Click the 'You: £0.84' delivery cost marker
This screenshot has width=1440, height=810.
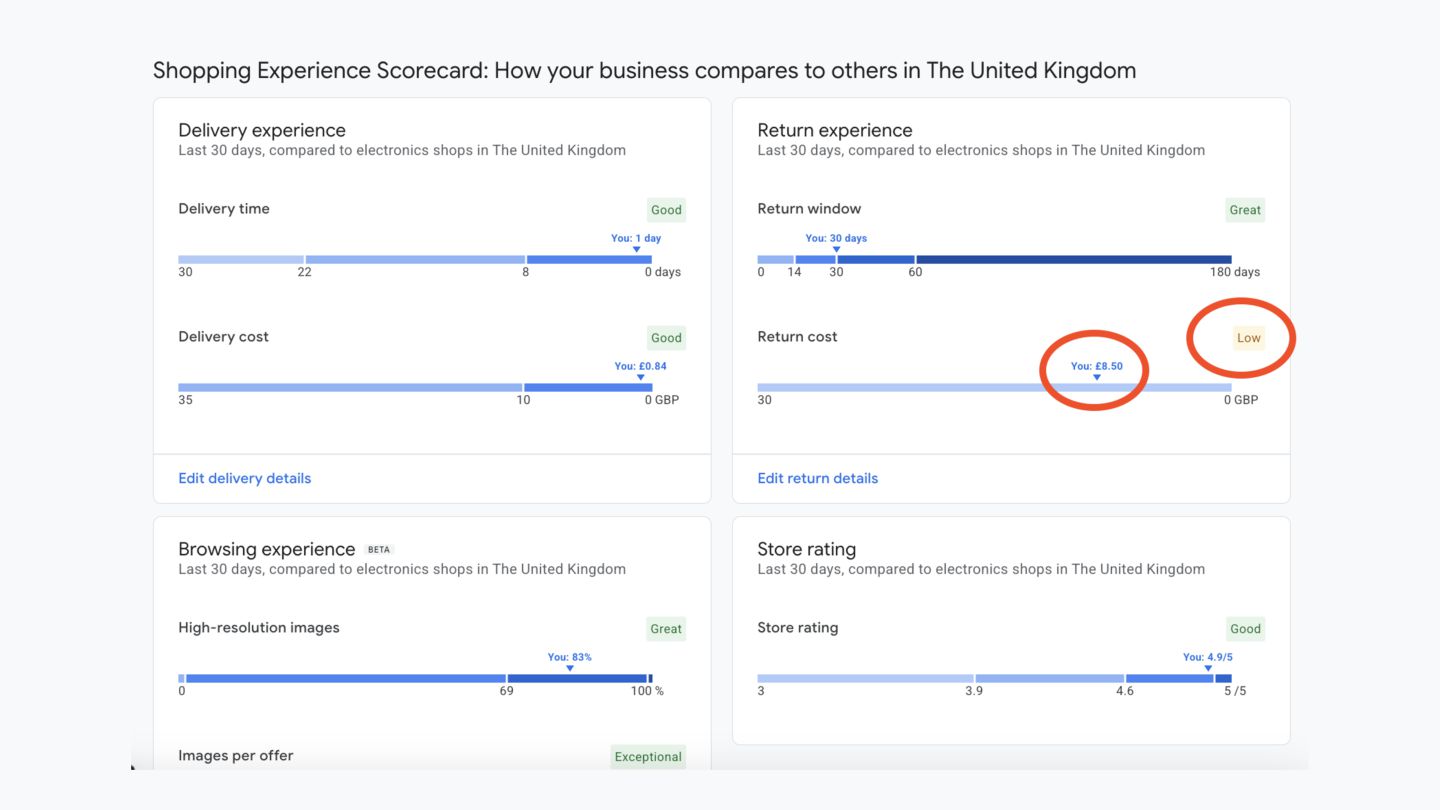click(640, 367)
